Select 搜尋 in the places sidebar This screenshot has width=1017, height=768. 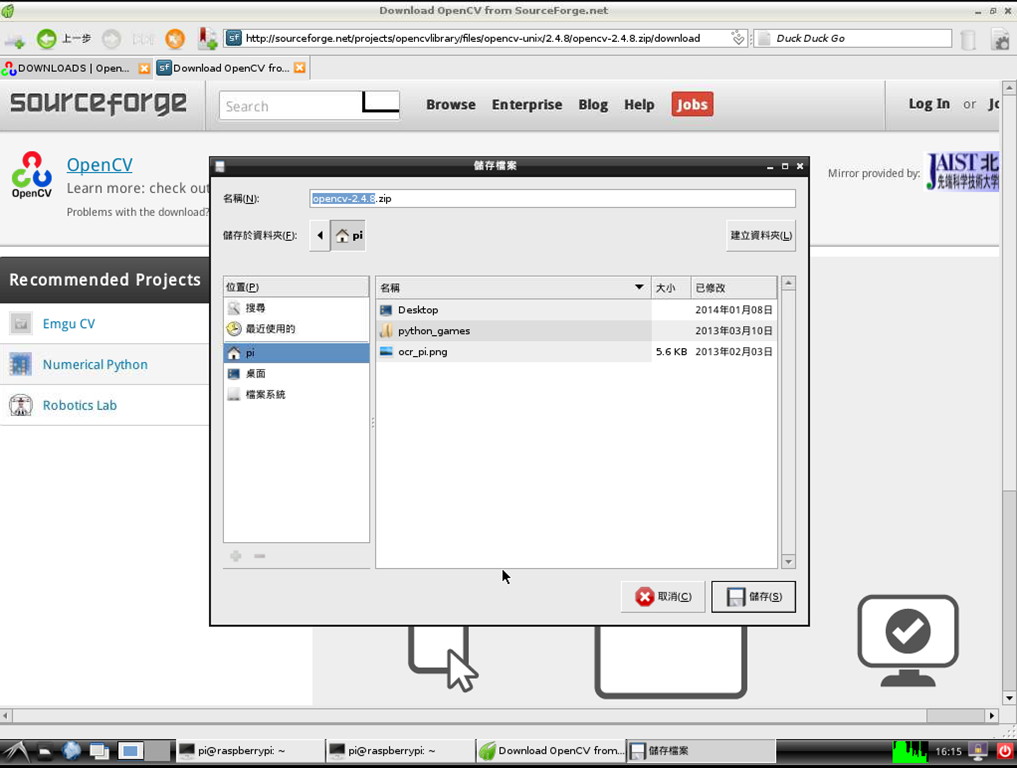(x=296, y=308)
